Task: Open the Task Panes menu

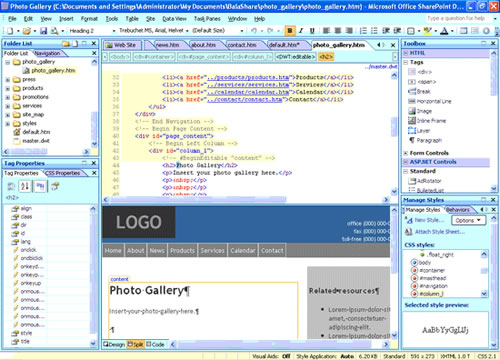Action: coord(207,19)
